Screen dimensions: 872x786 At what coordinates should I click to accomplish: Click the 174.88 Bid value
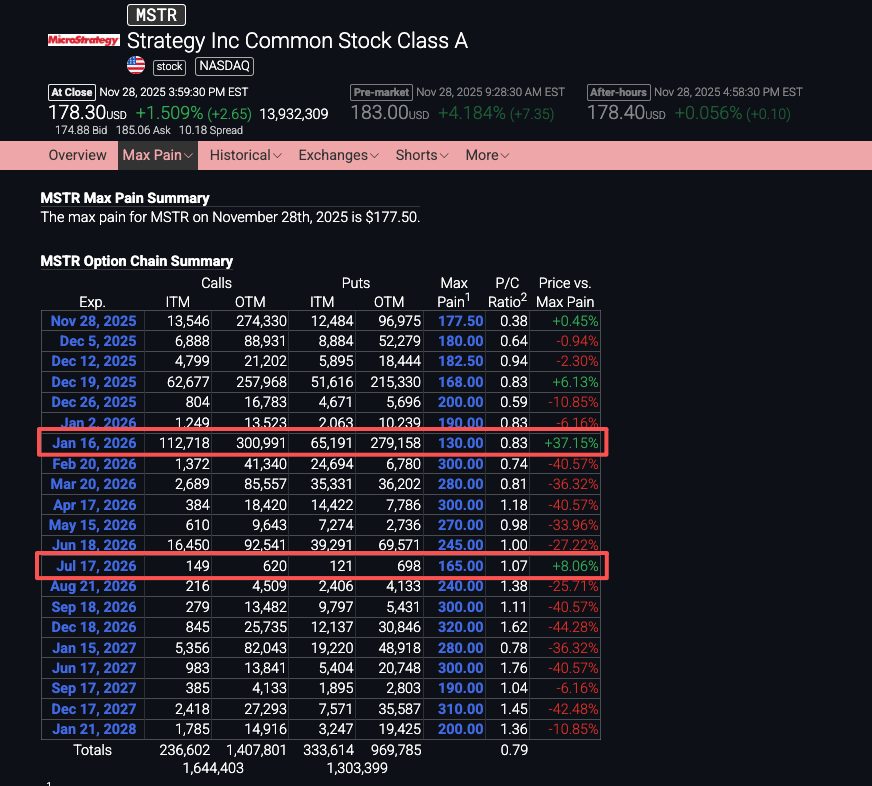[x=81, y=130]
